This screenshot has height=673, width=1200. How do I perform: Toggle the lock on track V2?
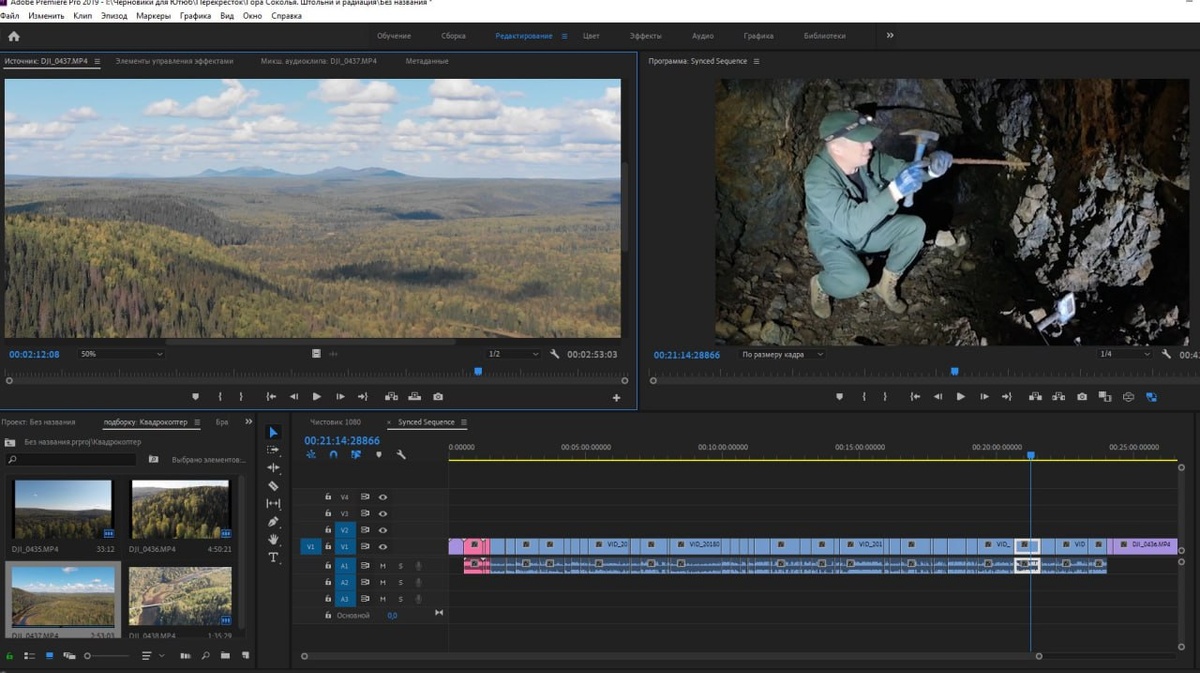point(327,530)
